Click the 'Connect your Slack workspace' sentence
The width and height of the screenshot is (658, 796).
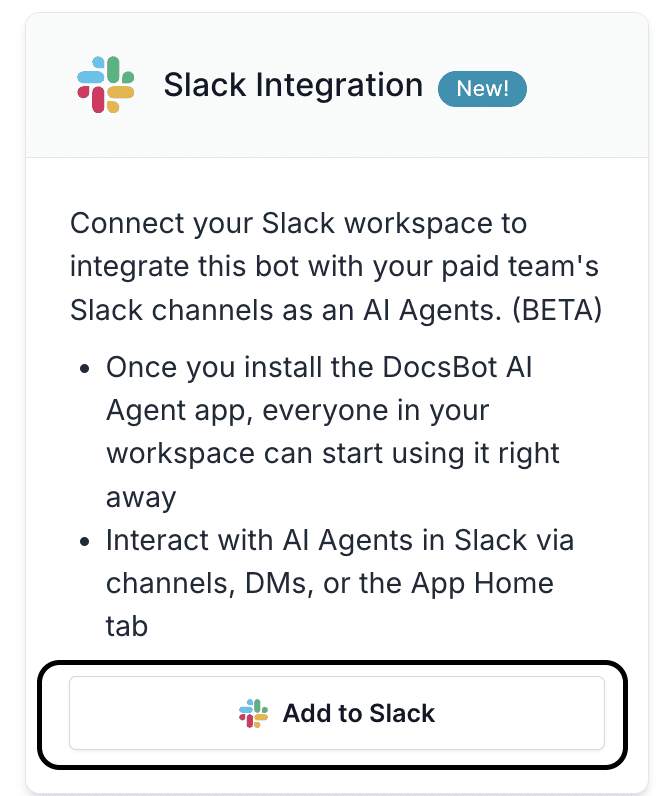point(298,222)
